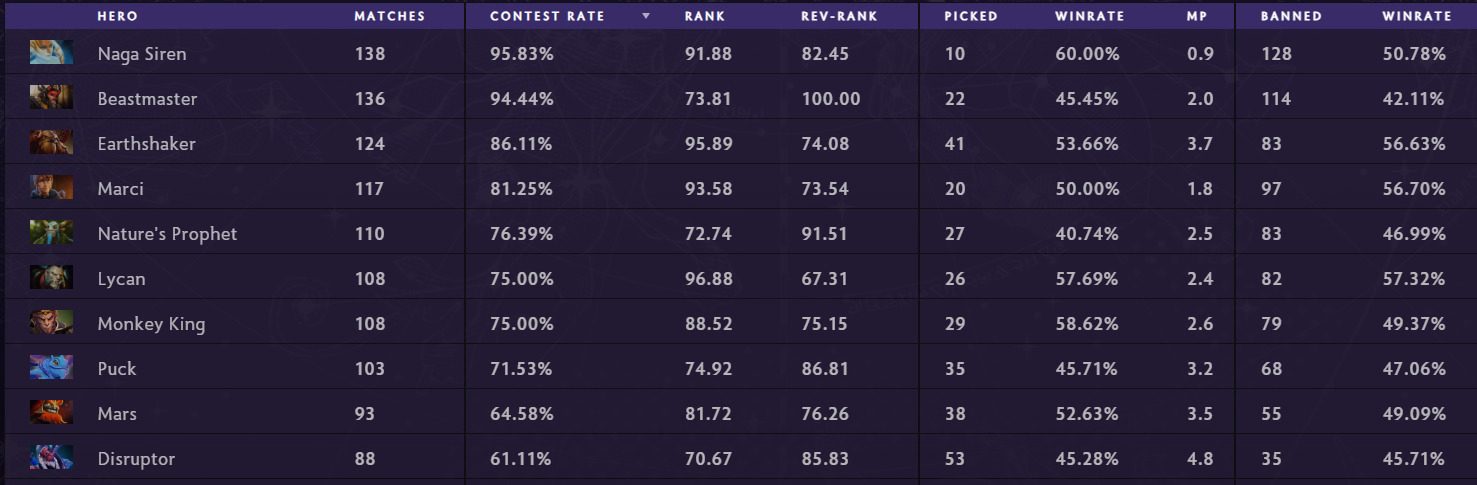Toggle sort arrow beside Contest Rate

[x=646, y=16]
